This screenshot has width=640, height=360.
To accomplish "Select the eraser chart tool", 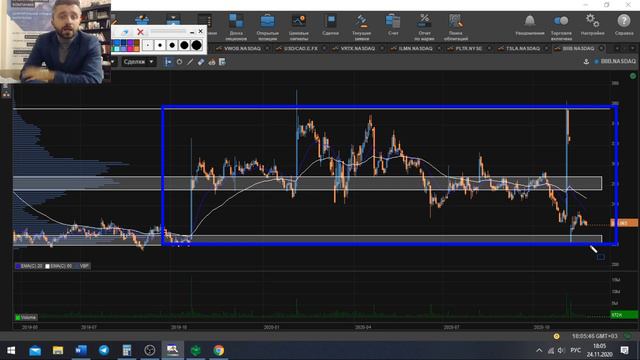I will (201, 62).
